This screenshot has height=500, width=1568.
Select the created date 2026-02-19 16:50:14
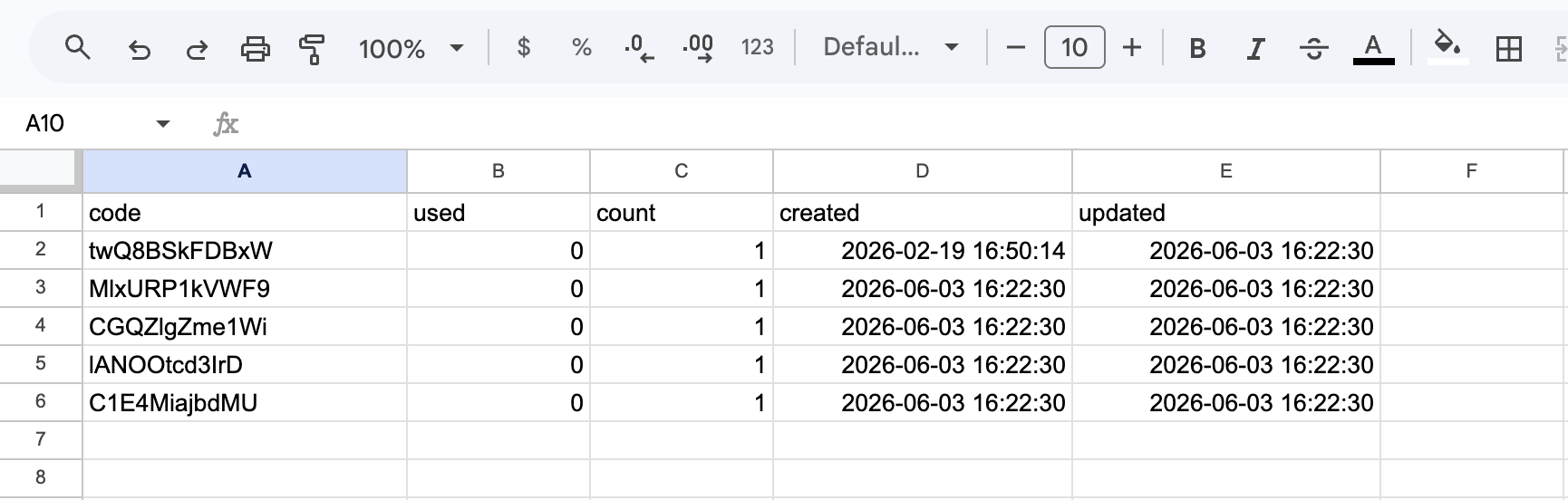coord(923,250)
